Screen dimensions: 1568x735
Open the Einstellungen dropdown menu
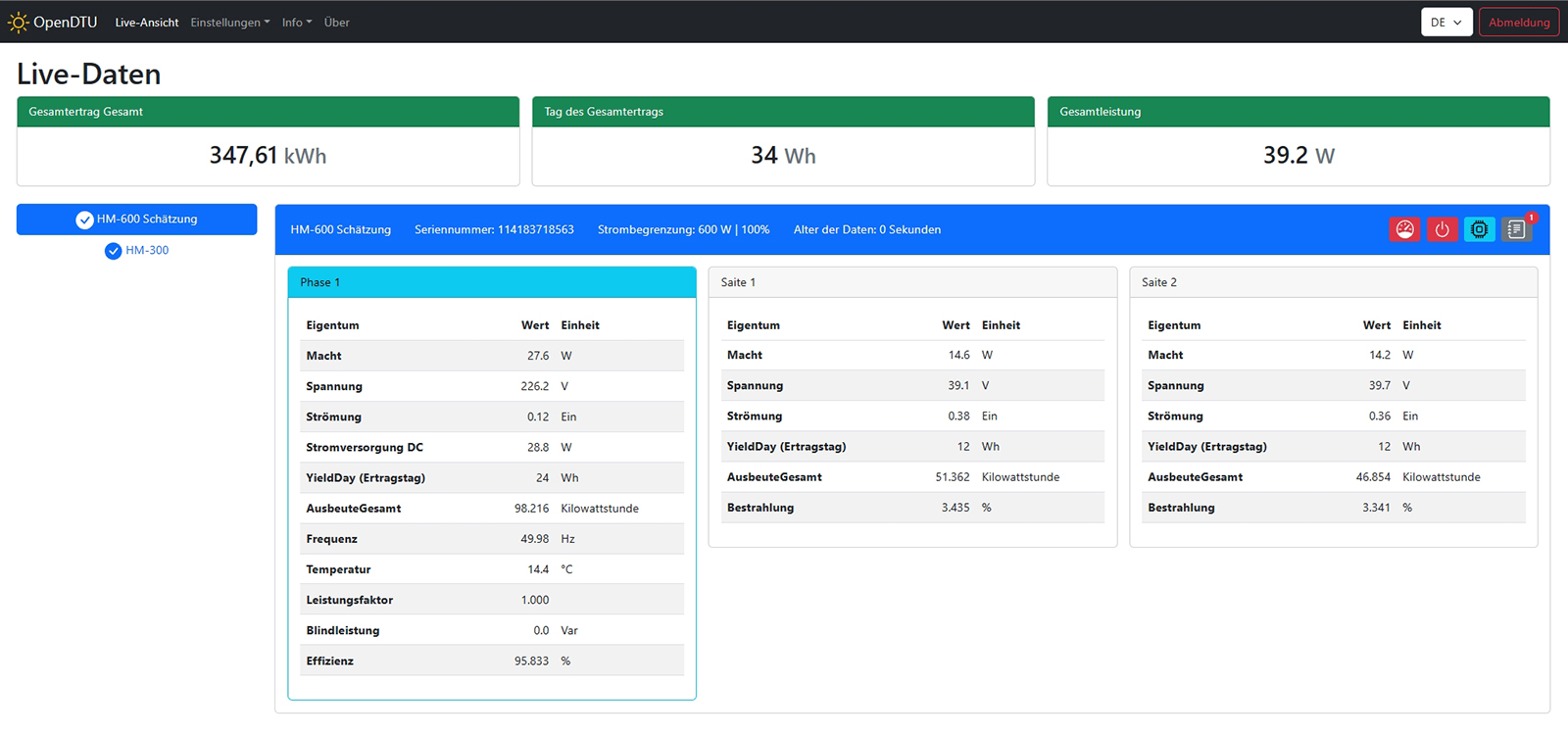(x=230, y=23)
